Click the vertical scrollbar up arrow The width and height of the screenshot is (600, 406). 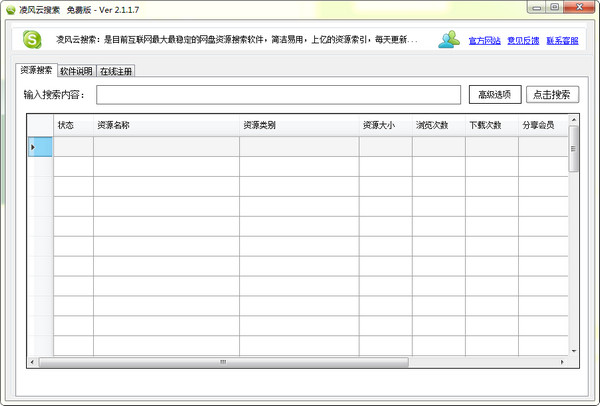coord(573,119)
